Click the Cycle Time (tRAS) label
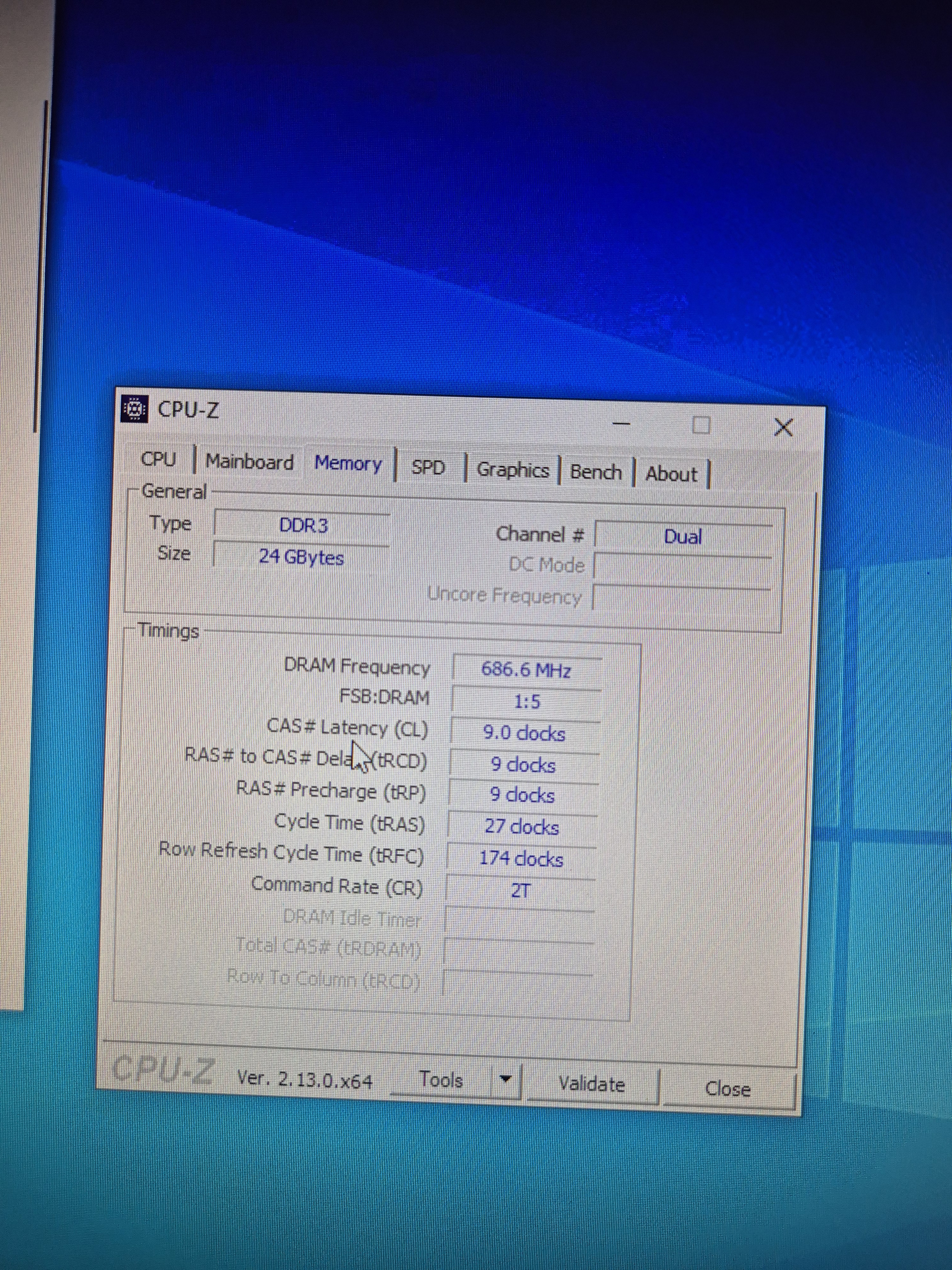Image resolution: width=952 pixels, height=1270 pixels. 349,823
